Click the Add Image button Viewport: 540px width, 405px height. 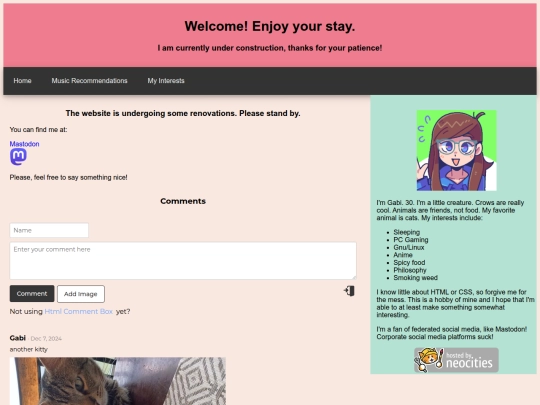click(x=81, y=294)
